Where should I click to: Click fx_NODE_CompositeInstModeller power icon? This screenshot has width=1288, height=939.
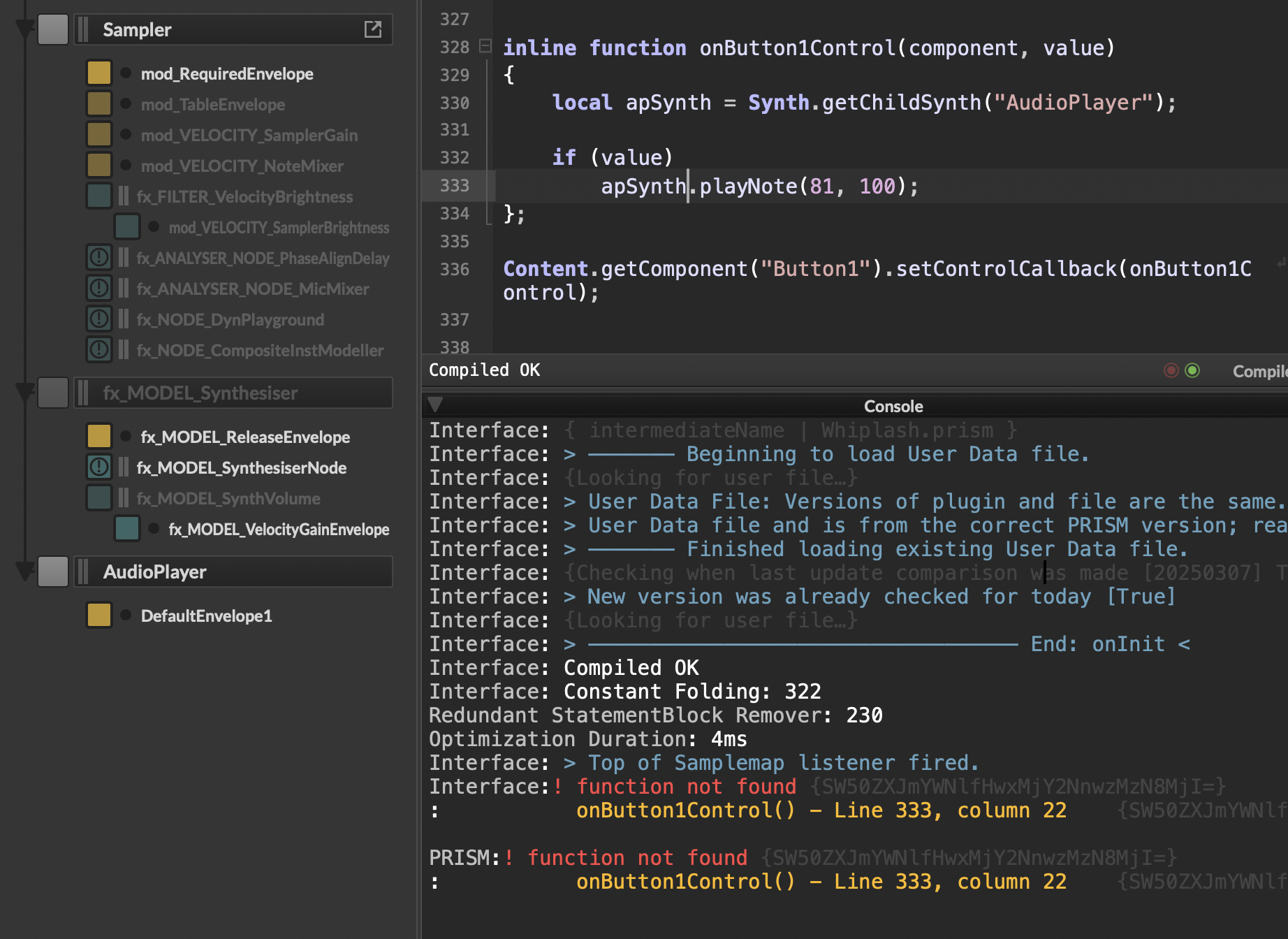[99, 349]
